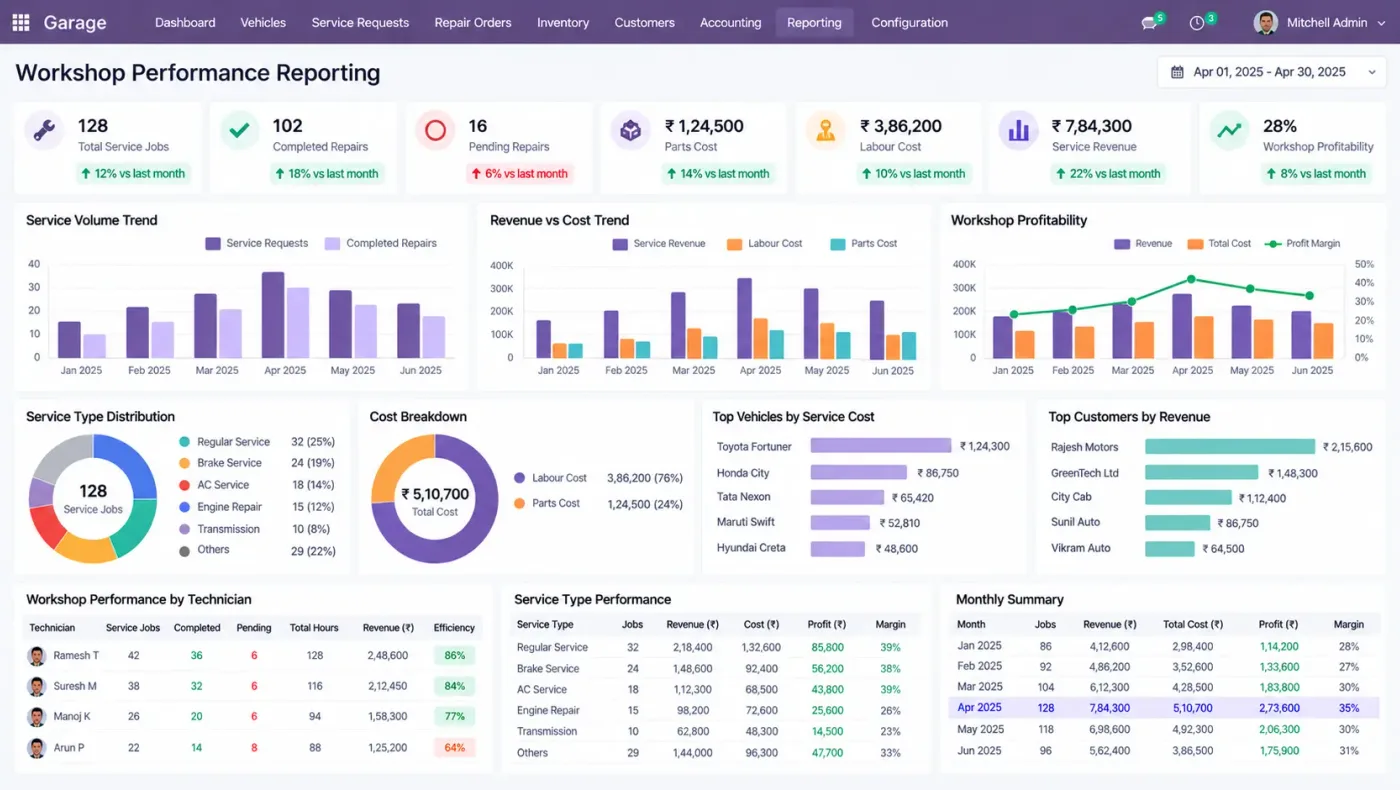Click the wrench icon for Total Service Jobs
This screenshot has width=1400, height=790.
44,131
